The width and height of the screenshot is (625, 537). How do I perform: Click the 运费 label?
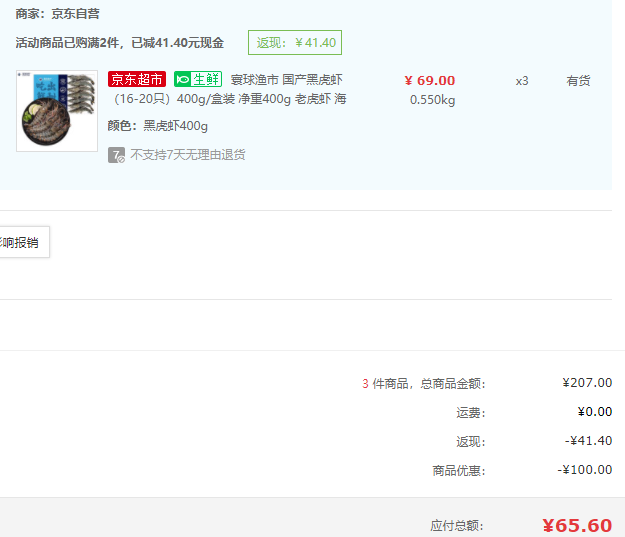pos(471,413)
